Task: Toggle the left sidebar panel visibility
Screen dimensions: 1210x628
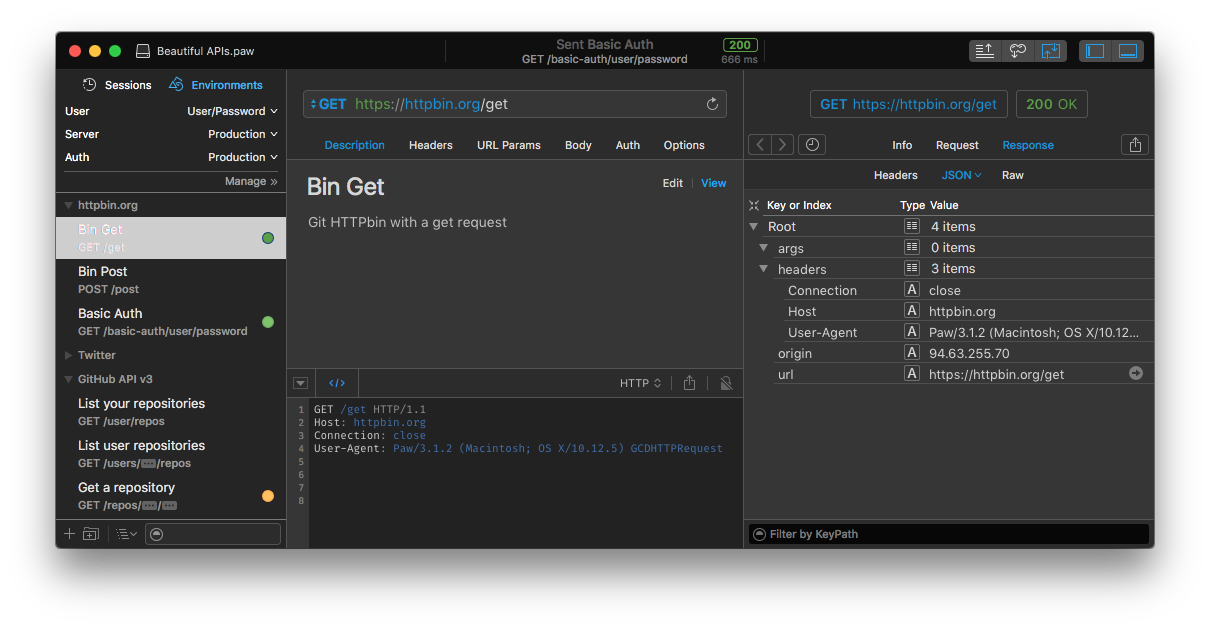Action: 1095,51
